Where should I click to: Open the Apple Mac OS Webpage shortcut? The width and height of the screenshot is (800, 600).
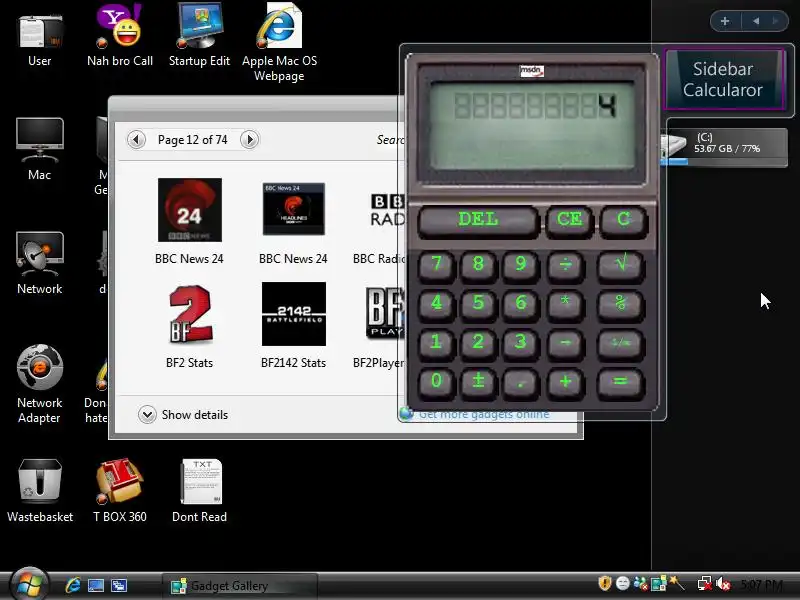point(279,43)
